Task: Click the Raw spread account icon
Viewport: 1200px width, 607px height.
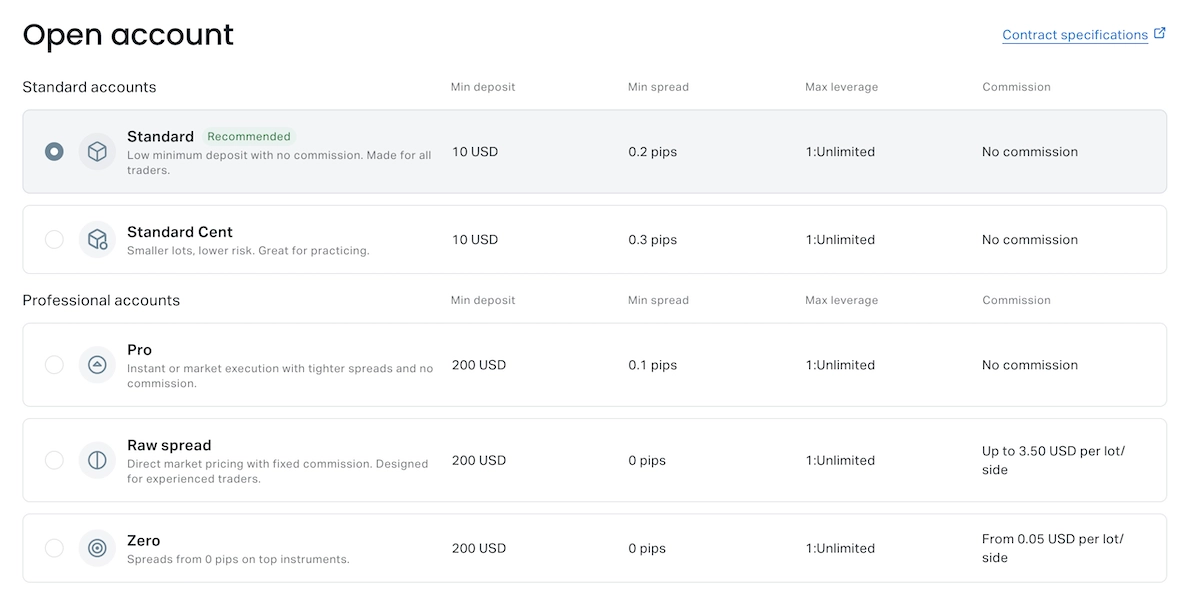Action: tap(97, 460)
